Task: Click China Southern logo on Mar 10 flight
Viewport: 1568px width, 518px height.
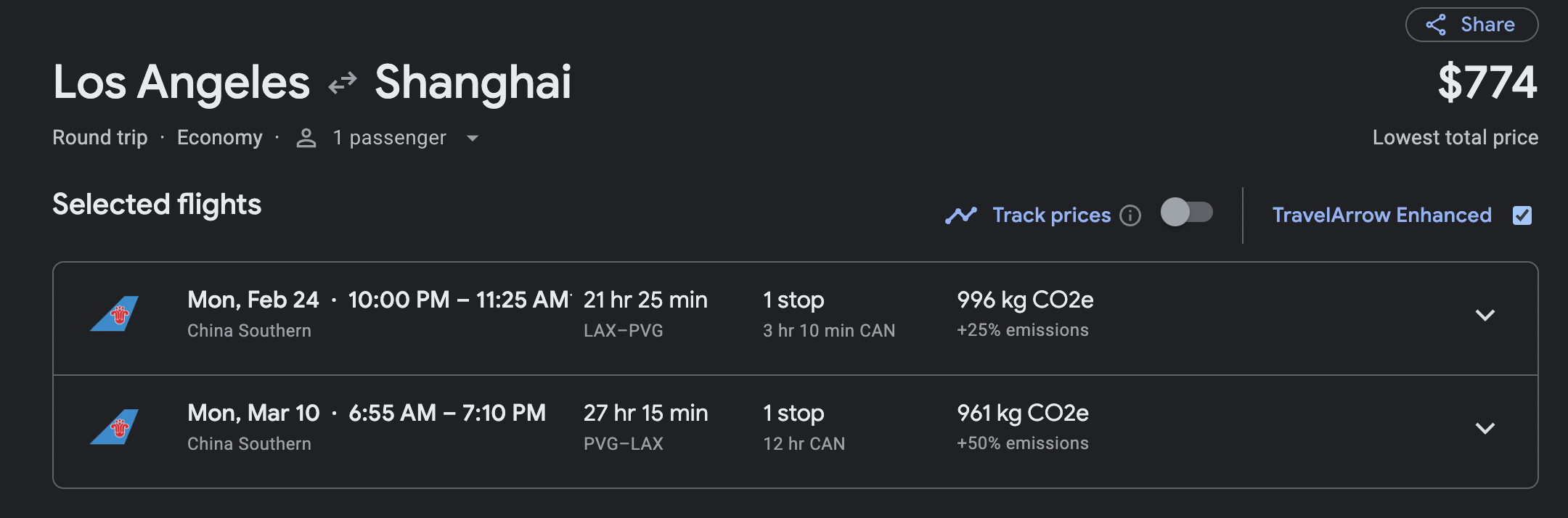Action: click(115, 427)
